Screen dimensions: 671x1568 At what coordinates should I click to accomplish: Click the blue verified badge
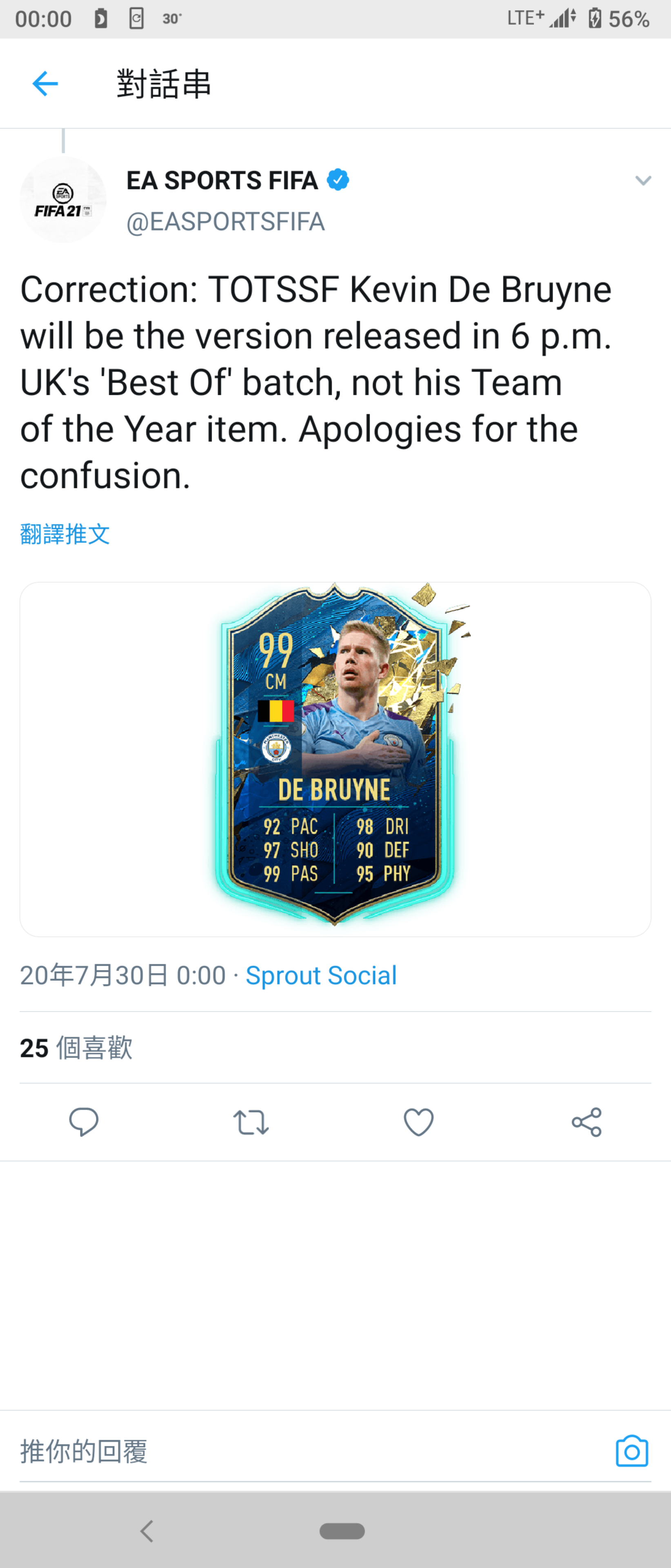click(338, 180)
